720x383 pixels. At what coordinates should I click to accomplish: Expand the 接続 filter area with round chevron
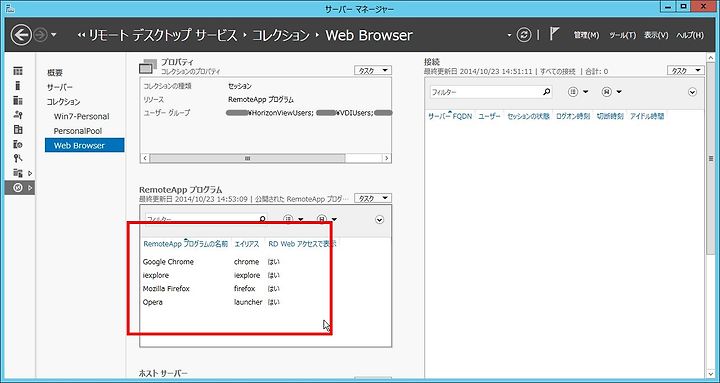tap(692, 92)
